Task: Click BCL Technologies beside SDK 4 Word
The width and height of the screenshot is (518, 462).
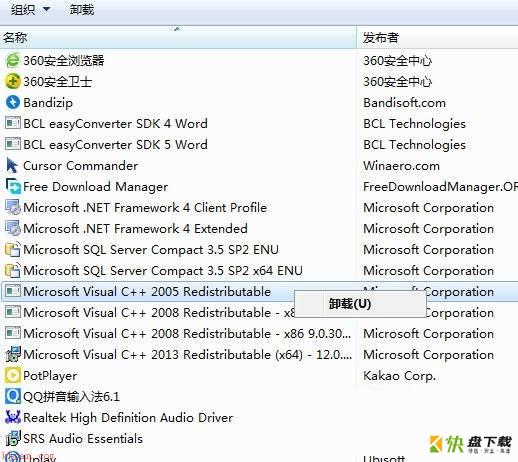Action: [414, 124]
